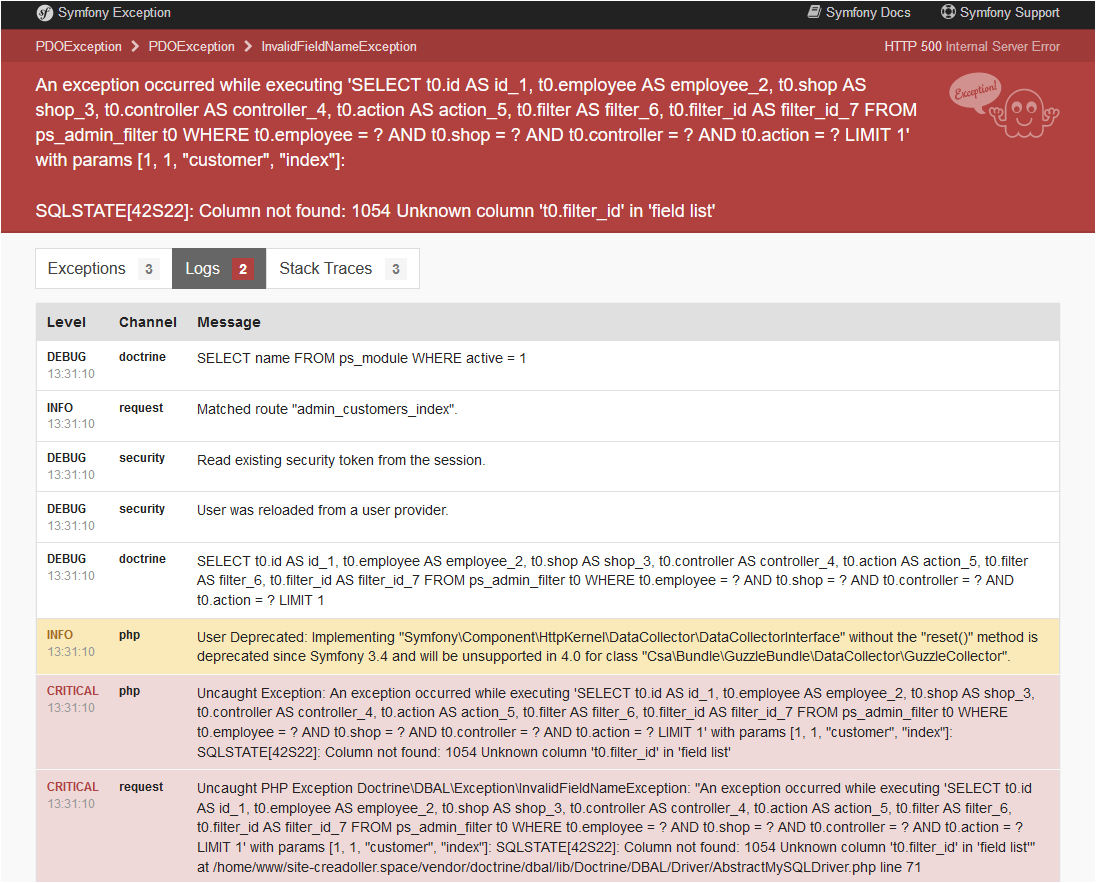The width and height of the screenshot is (1096, 883).
Task: Select 'SELECT name FROM ps_module' log message
Action: [361, 359]
